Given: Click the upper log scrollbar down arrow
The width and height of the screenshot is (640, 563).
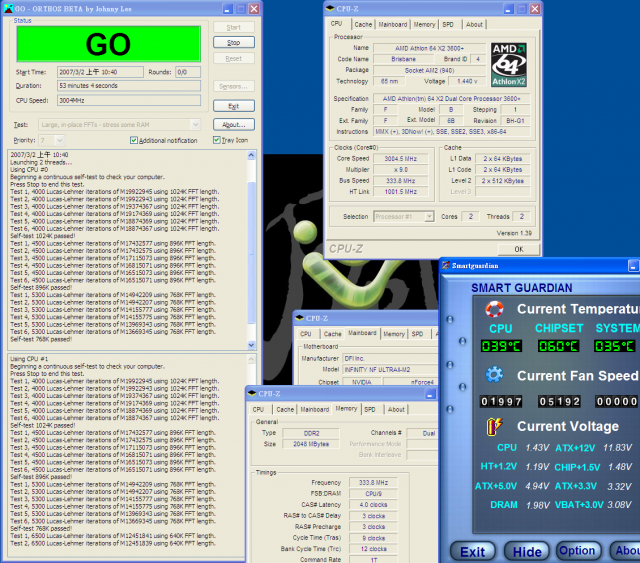Looking at the screenshot, I should click(251, 345).
